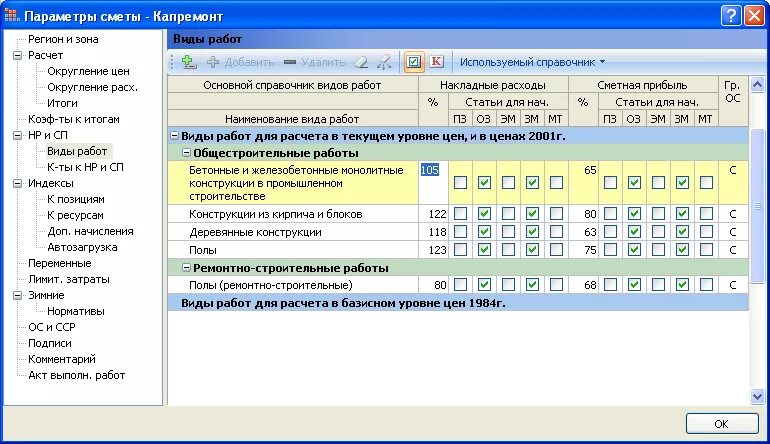The height and width of the screenshot is (444, 770).
Task: Select Виды работ tree item
Action: coord(77,151)
